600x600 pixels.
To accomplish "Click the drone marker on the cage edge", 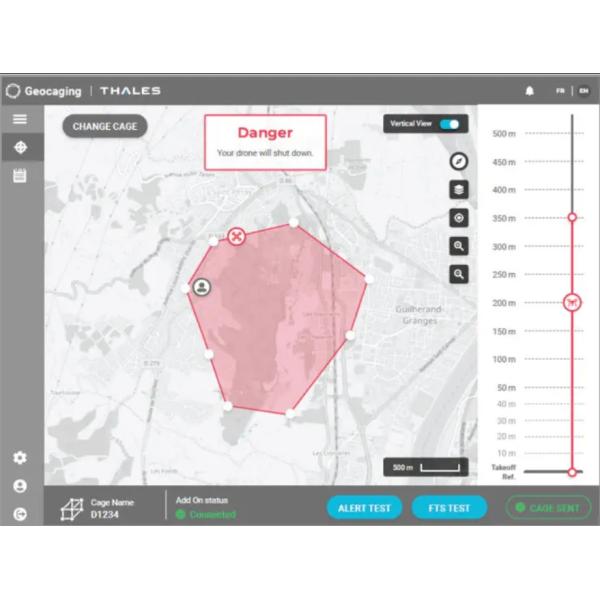I will click(x=236, y=236).
